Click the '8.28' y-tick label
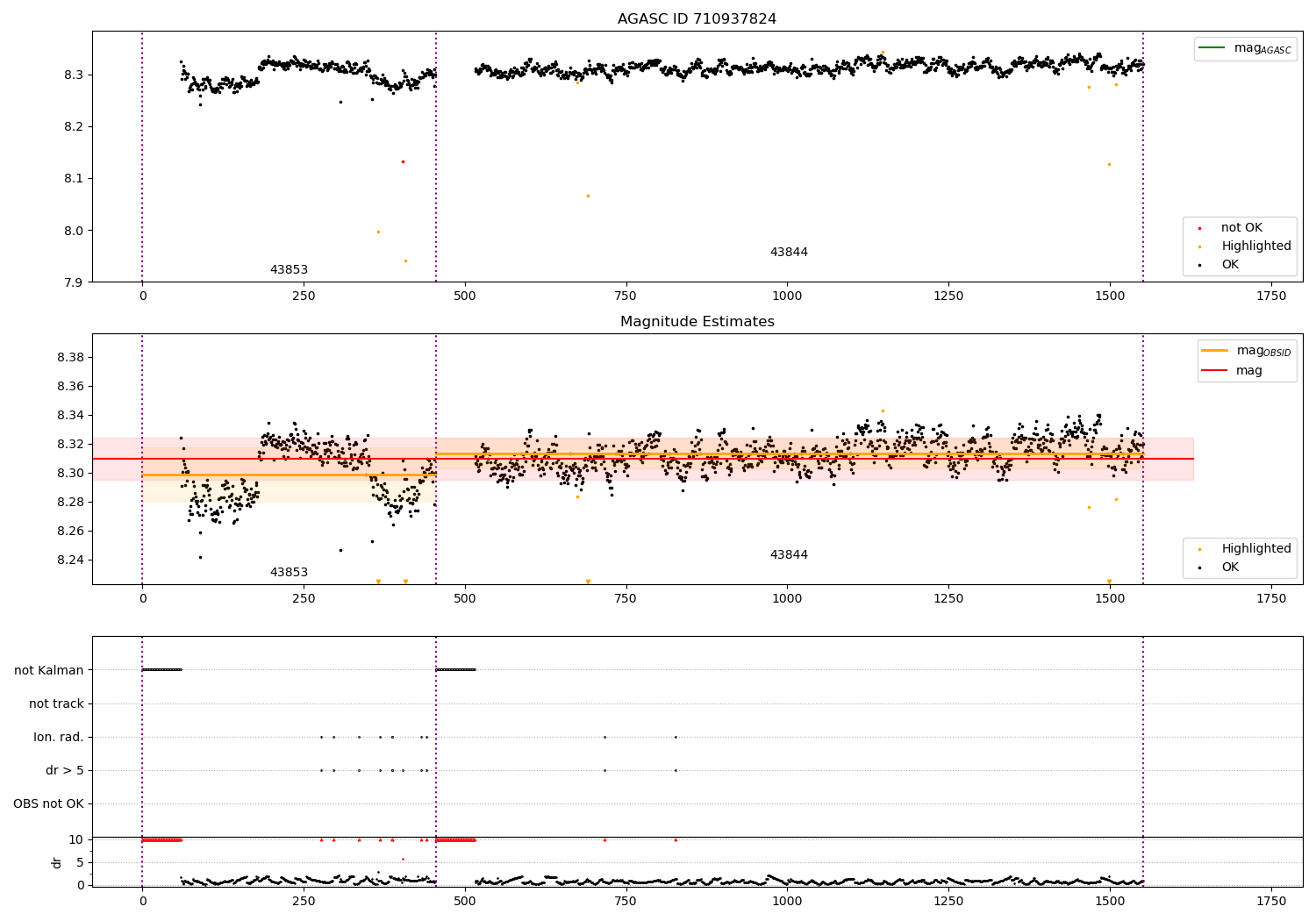This screenshot has height=921, width=1316. [70, 502]
